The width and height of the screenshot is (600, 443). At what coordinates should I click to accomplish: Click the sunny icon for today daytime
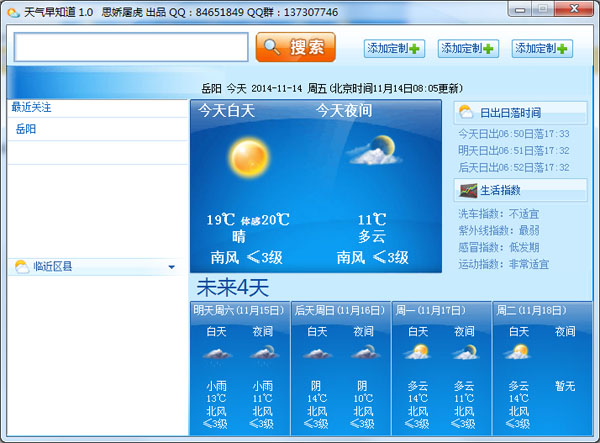pyautogui.click(x=249, y=158)
